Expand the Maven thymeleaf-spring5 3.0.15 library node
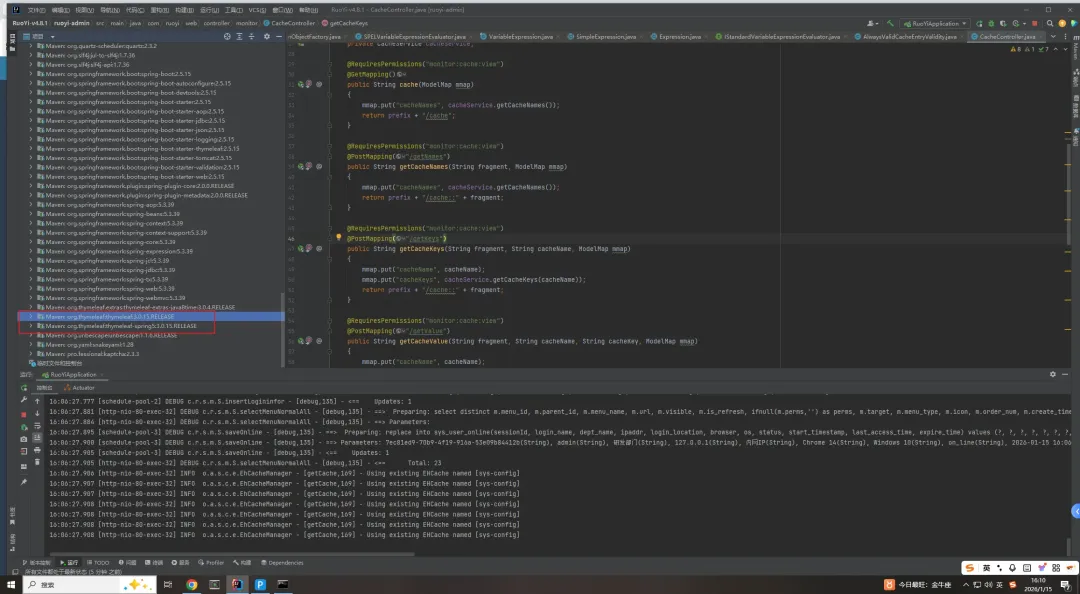1080x594 pixels. tap(30, 326)
